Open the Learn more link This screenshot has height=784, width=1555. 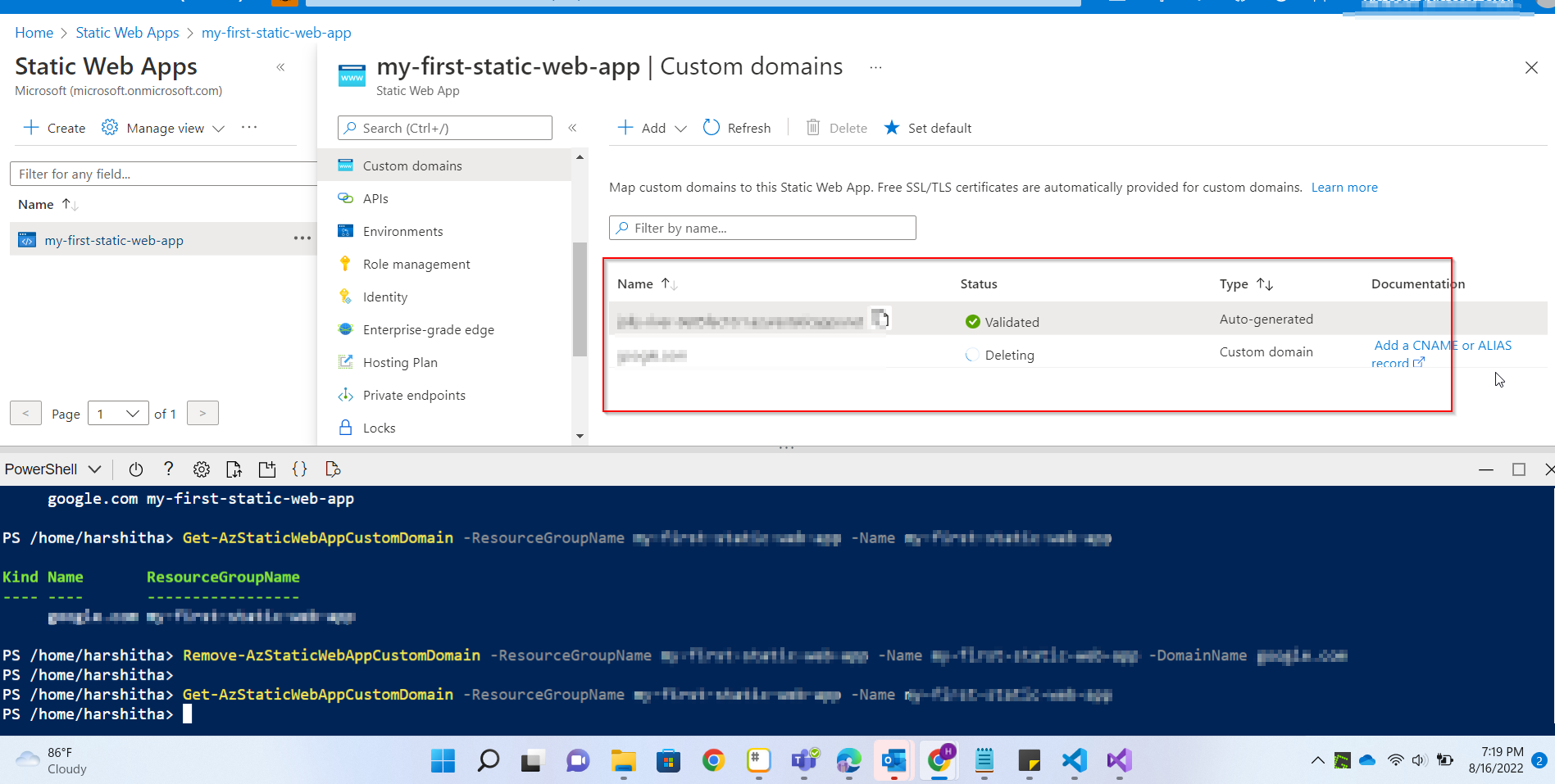click(1344, 187)
